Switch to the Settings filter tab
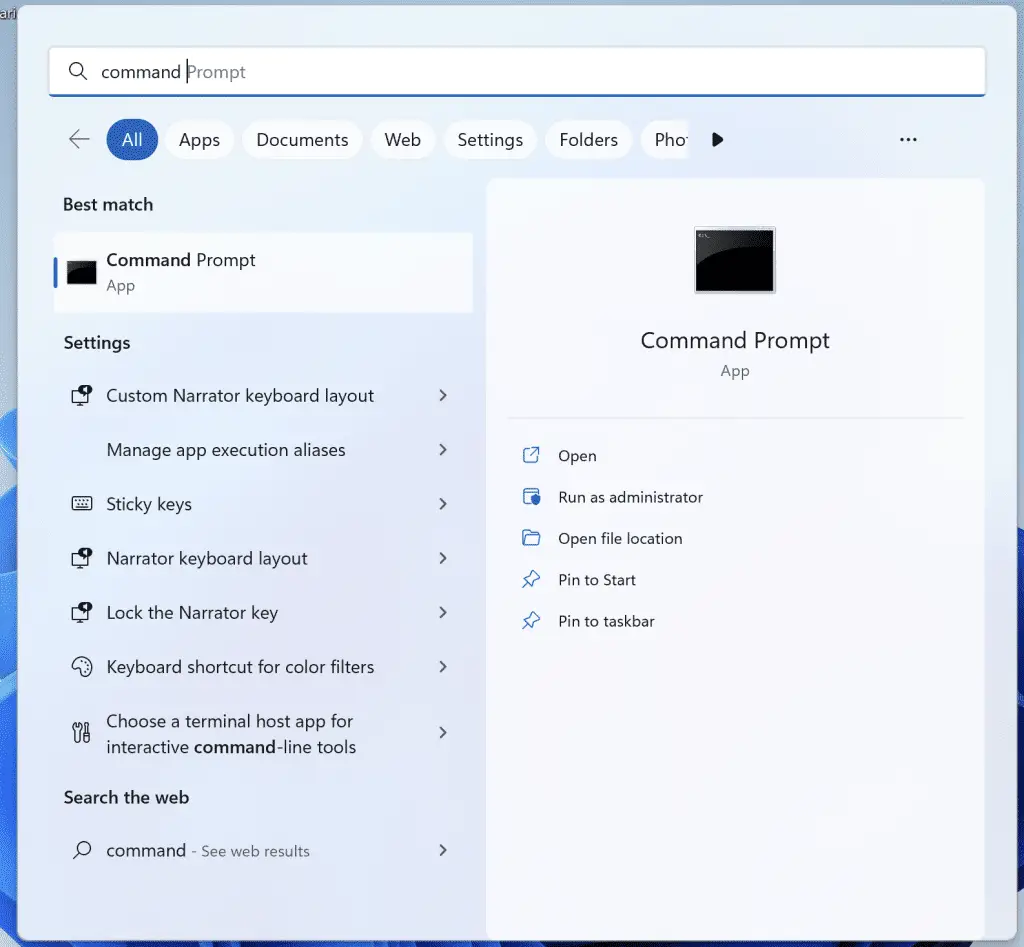 pos(490,140)
